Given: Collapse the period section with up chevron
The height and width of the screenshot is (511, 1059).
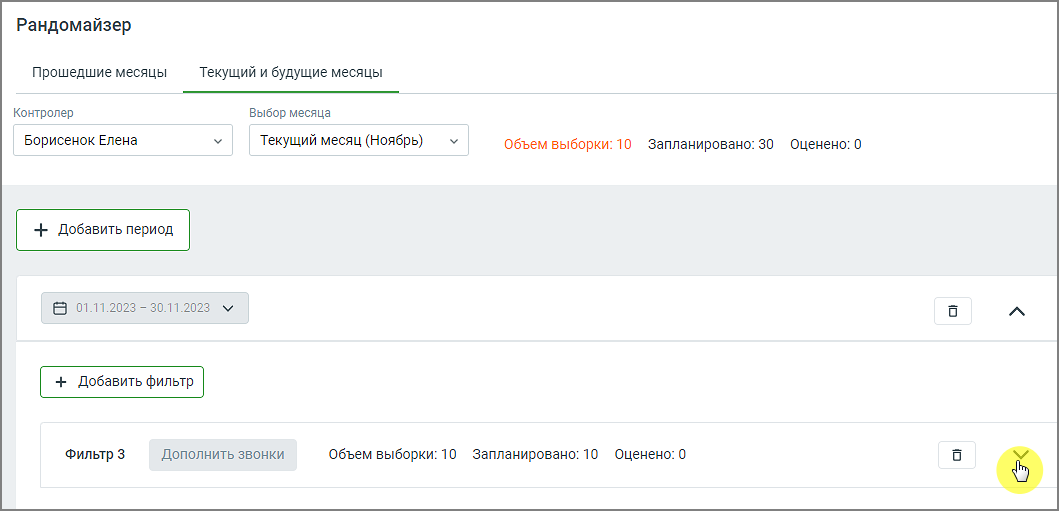Looking at the screenshot, I should click(x=1016, y=311).
